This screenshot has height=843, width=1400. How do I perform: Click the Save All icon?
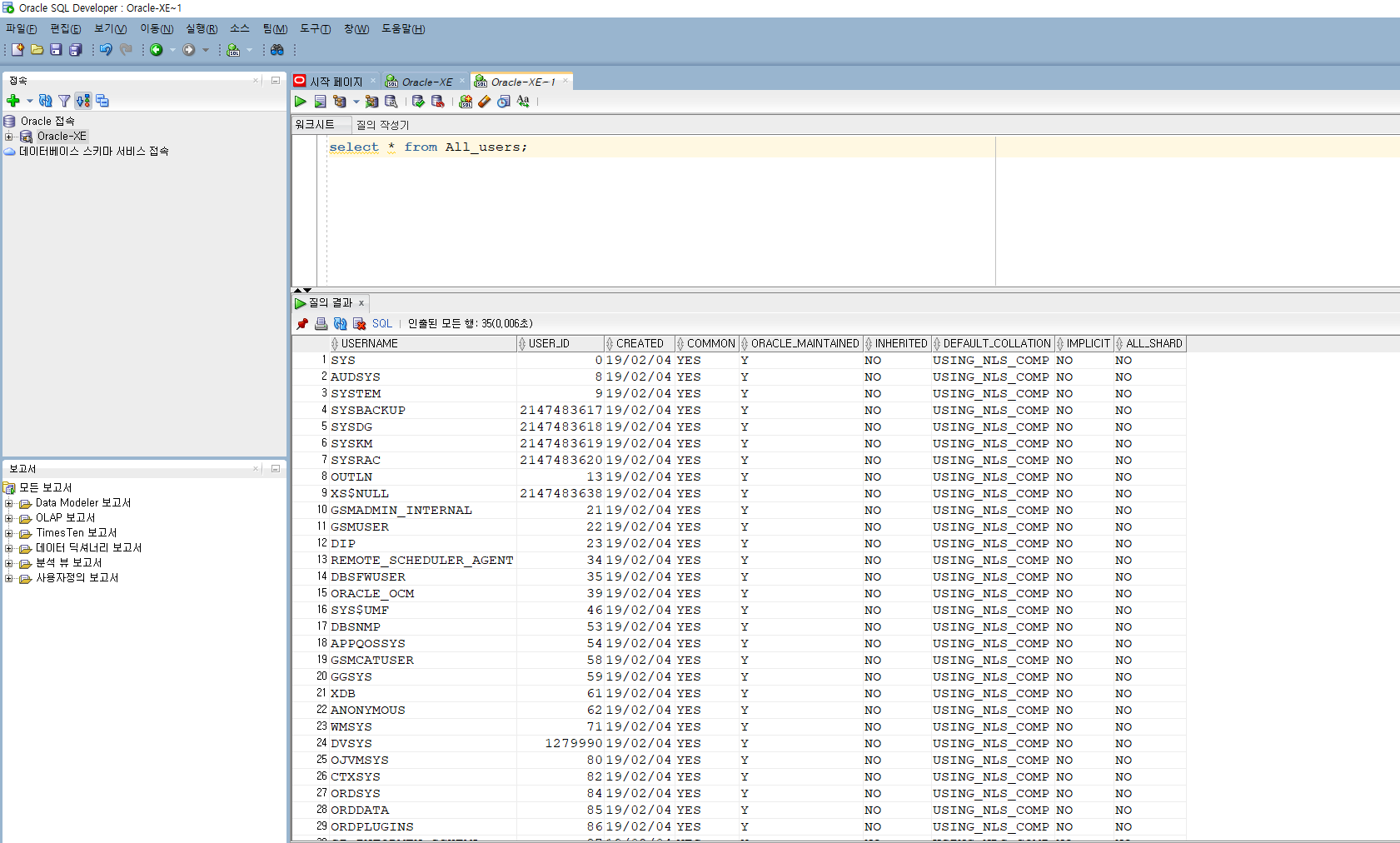[75, 50]
